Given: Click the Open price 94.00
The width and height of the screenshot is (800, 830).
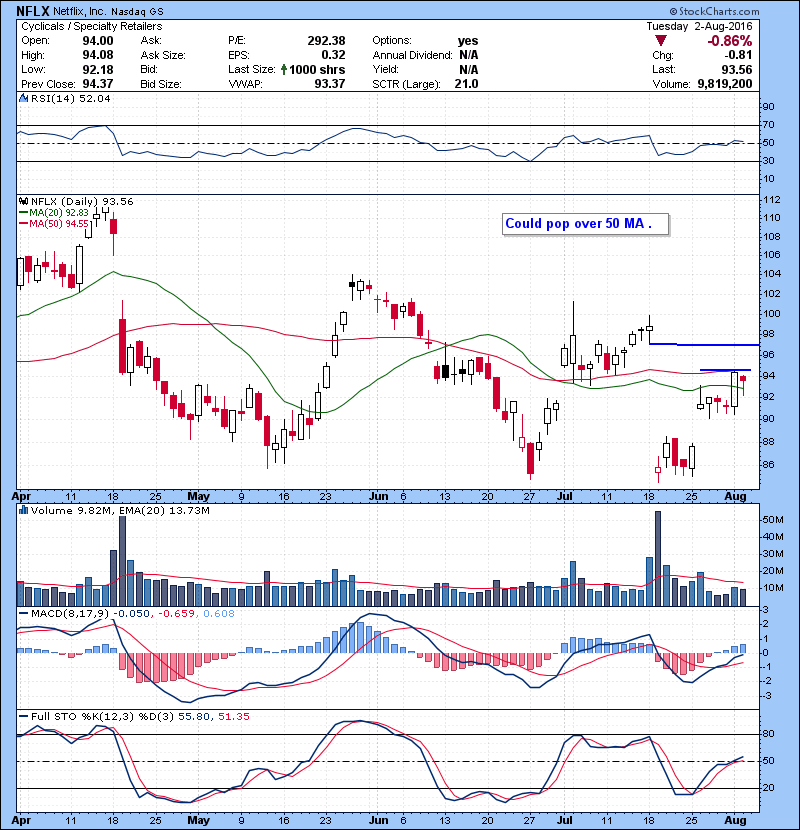Looking at the screenshot, I should point(98,41).
